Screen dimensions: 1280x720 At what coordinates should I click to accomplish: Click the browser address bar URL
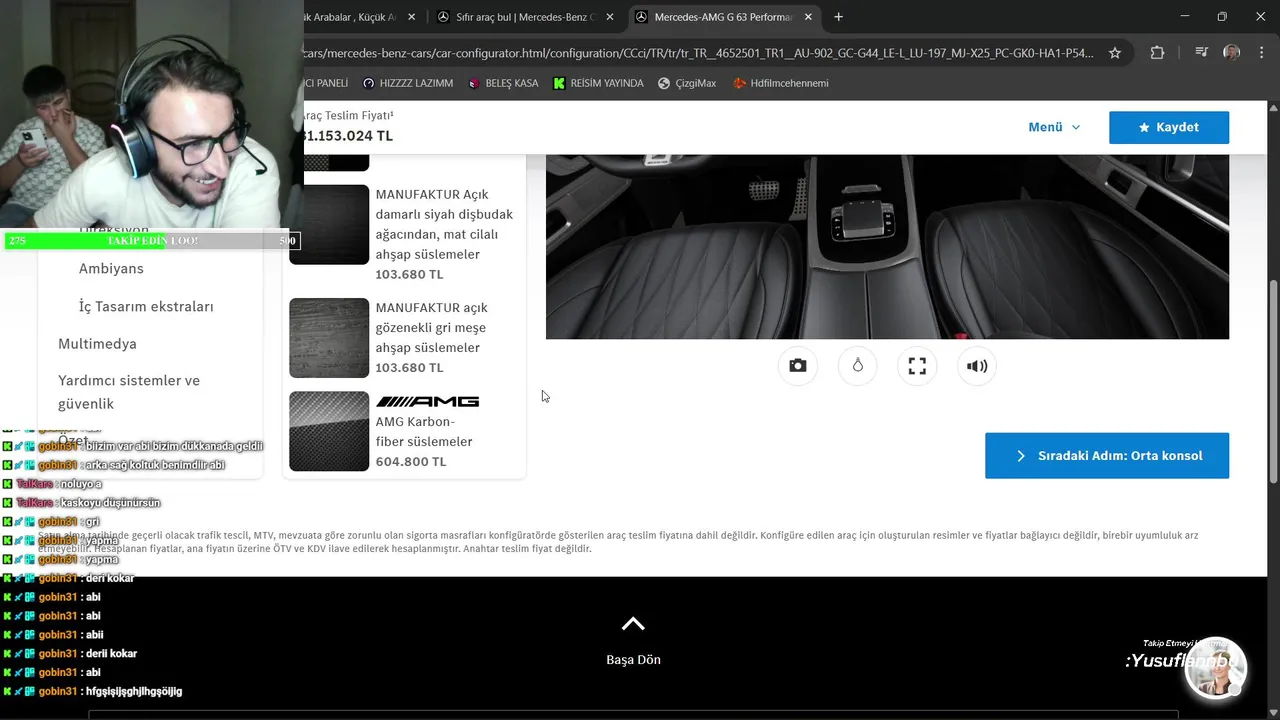[697, 53]
